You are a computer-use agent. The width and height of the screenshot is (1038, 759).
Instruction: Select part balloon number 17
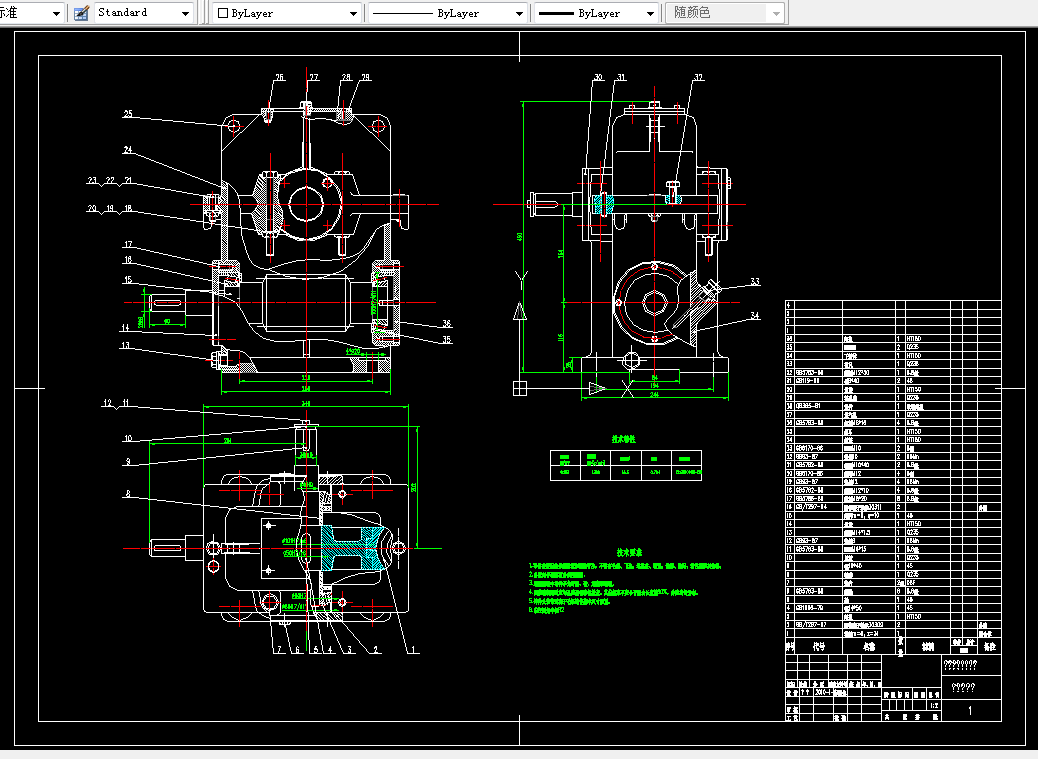(128, 245)
